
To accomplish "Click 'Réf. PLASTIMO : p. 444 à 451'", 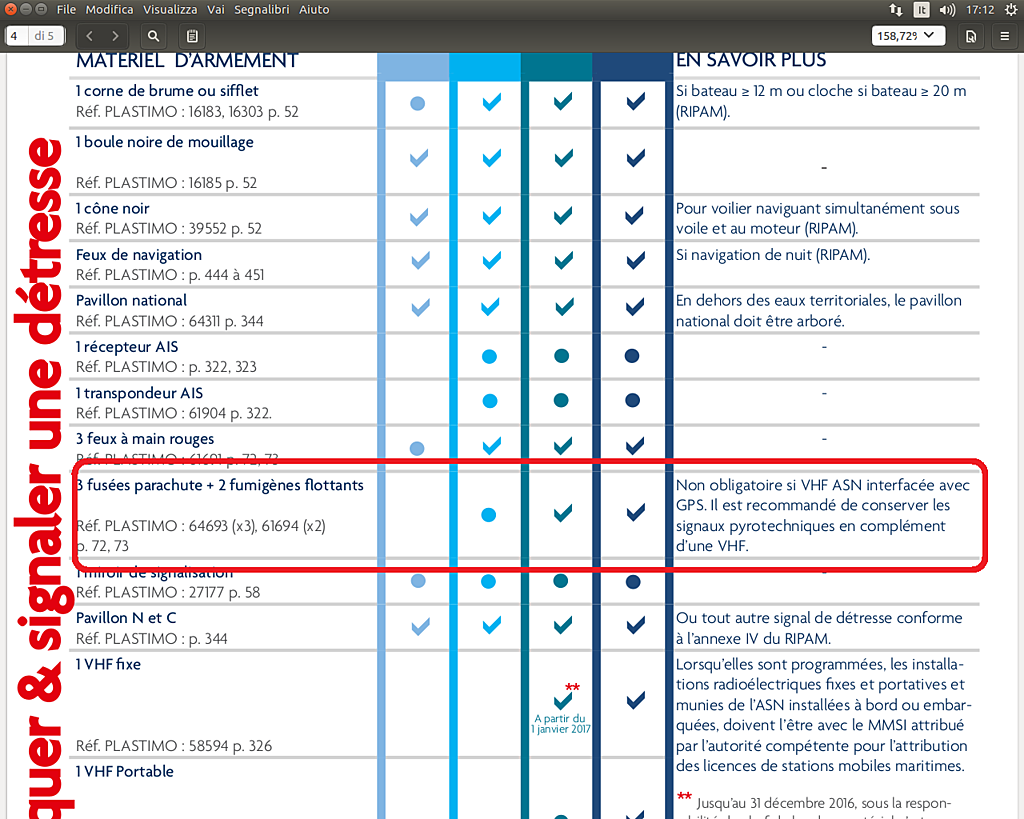I will click(x=170, y=275).
